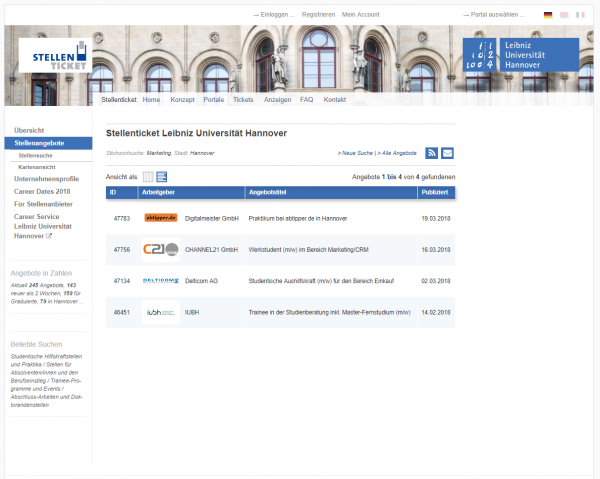The width and height of the screenshot is (600, 479).
Task: Select English language flag
Action: click(x=564, y=15)
